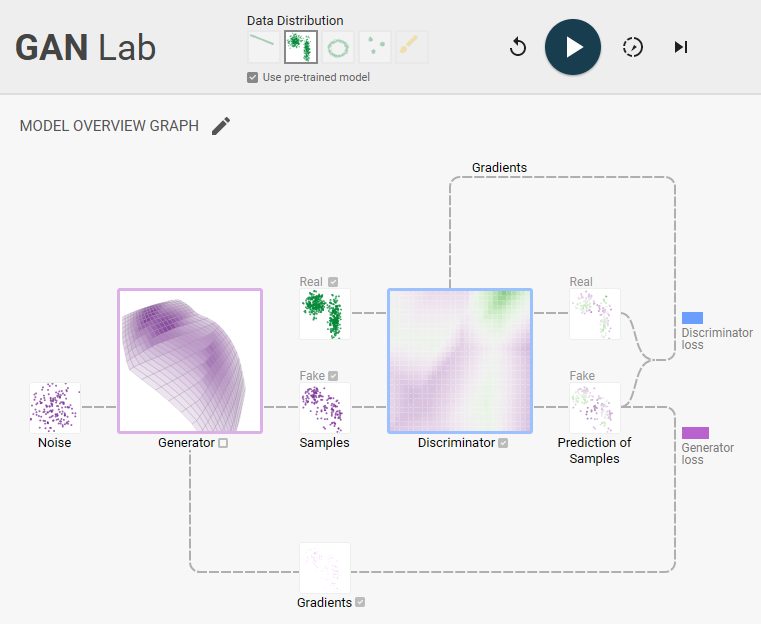The image size is (761, 624).
Task: Click the Generator loss text
Action: pyautogui.click(x=708, y=454)
